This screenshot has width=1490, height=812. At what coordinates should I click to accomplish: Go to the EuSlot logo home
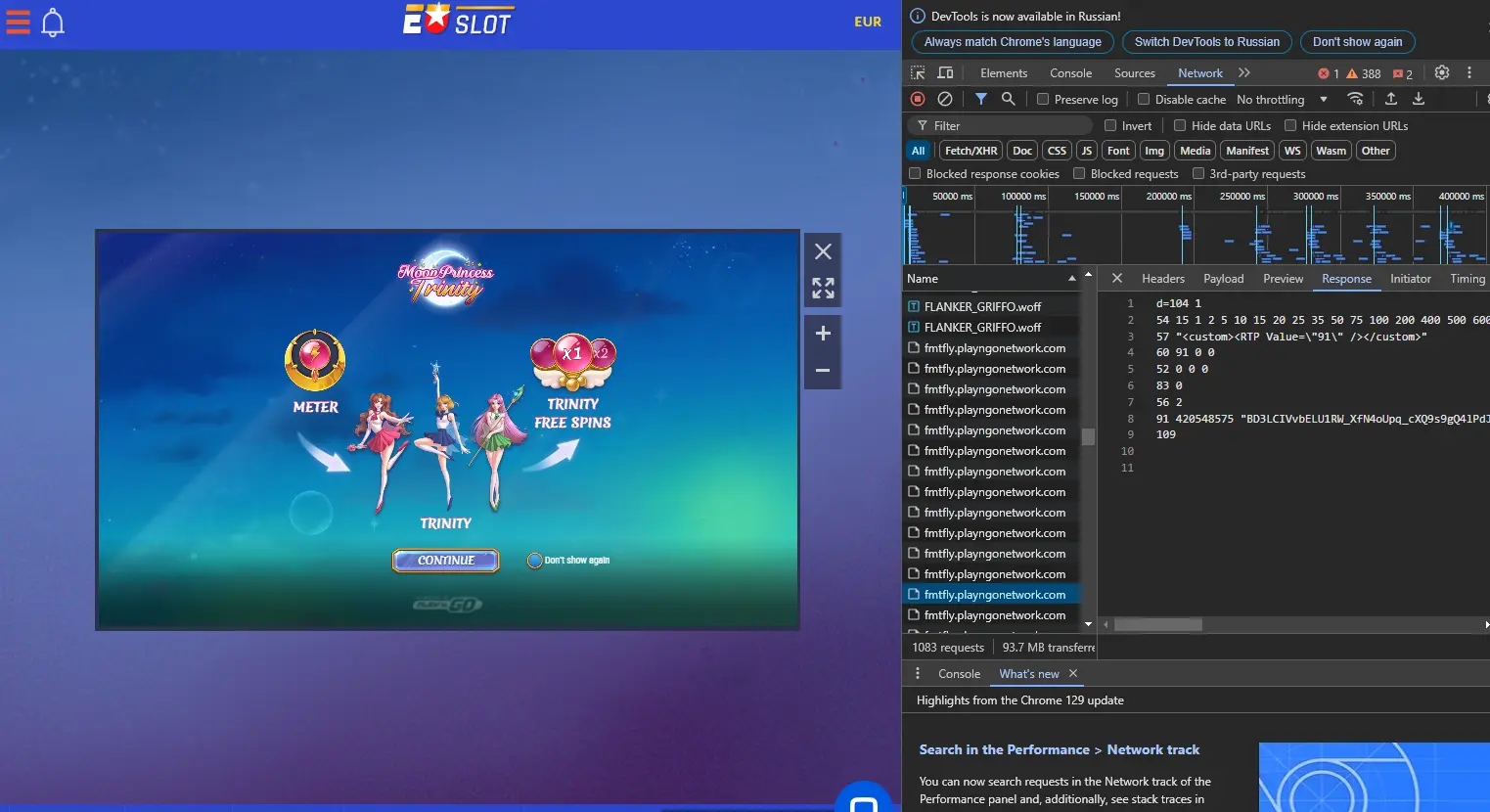coord(457,20)
